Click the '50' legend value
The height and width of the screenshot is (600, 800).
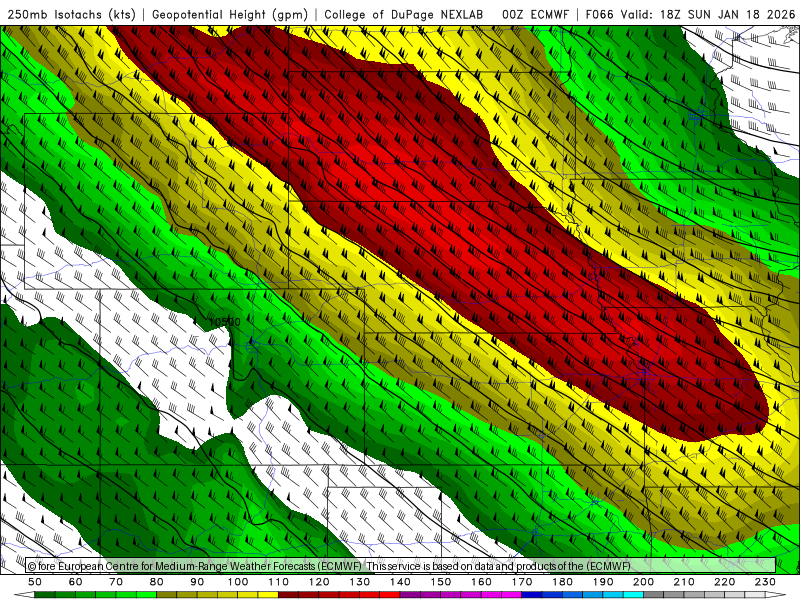point(35,582)
